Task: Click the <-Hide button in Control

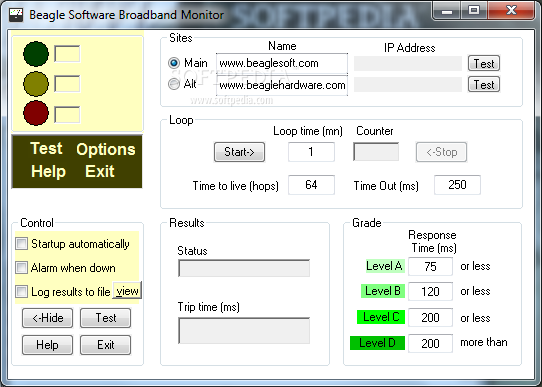Action: [48, 318]
